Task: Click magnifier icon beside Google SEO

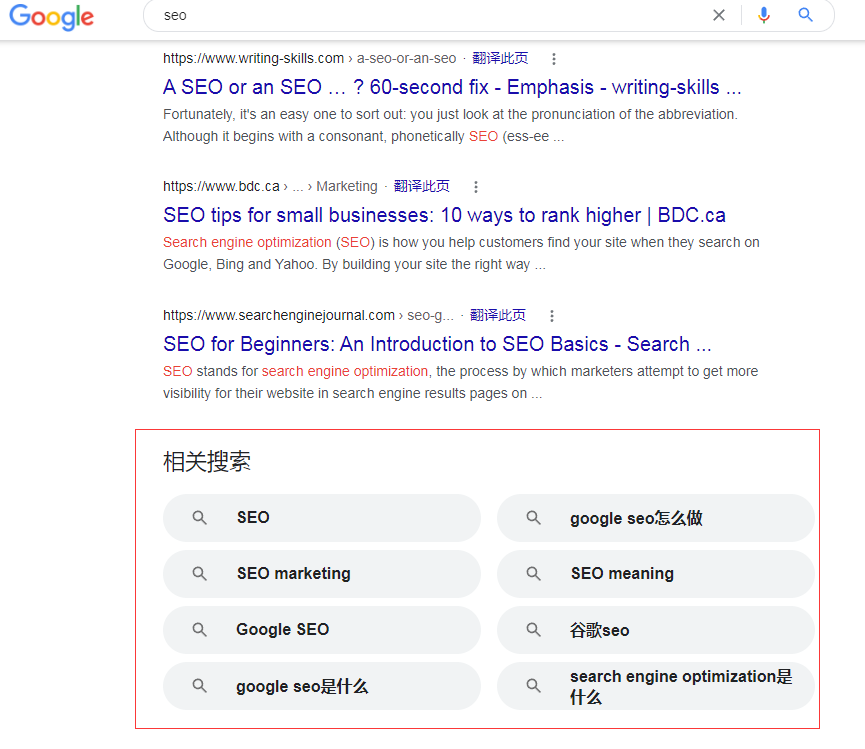Action: tap(200, 630)
